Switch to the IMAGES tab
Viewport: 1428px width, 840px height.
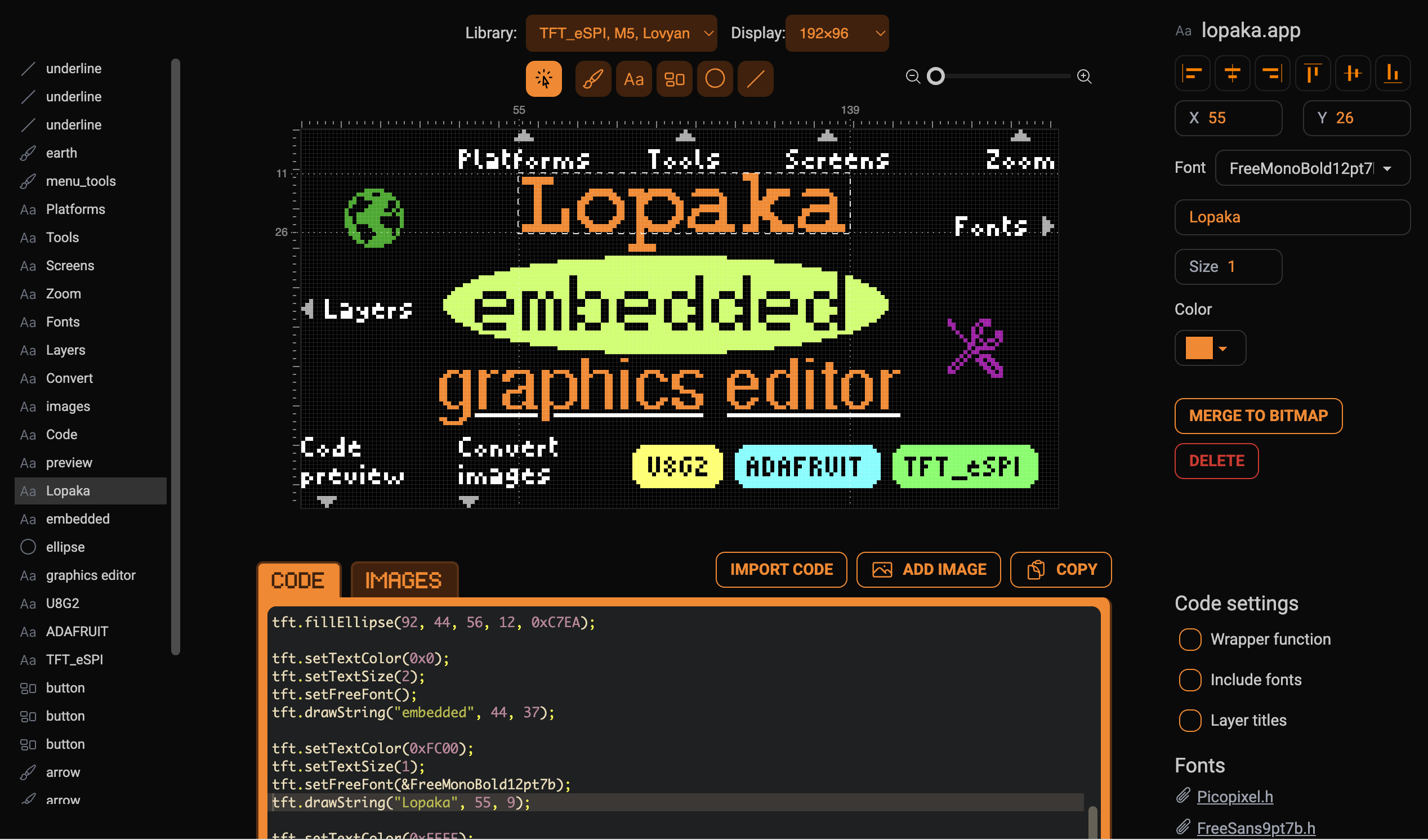[x=404, y=580]
